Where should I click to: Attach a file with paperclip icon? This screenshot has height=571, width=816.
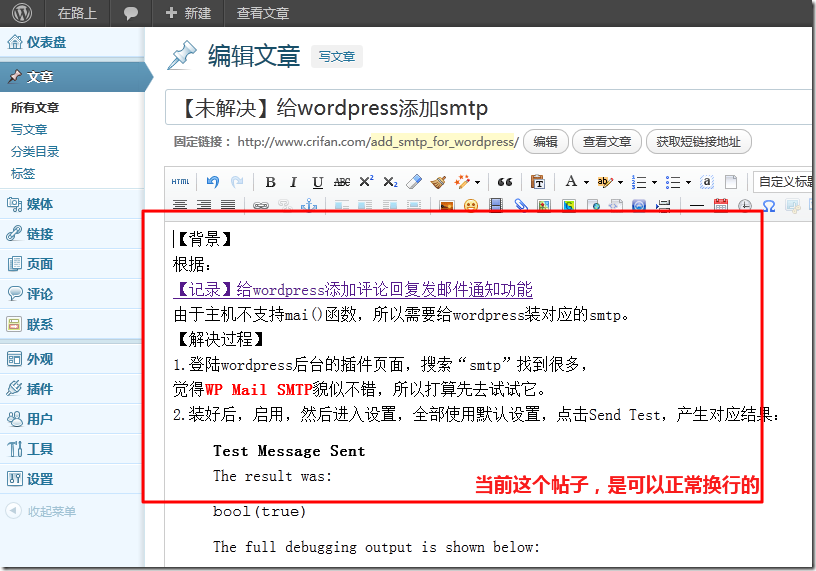coord(520,205)
